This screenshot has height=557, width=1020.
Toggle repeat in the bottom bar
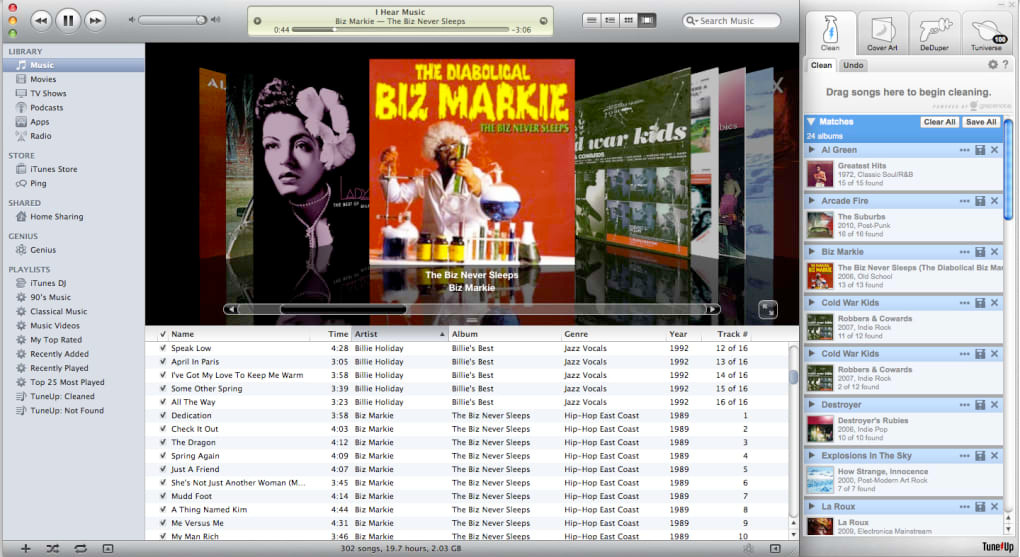[x=80, y=549]
